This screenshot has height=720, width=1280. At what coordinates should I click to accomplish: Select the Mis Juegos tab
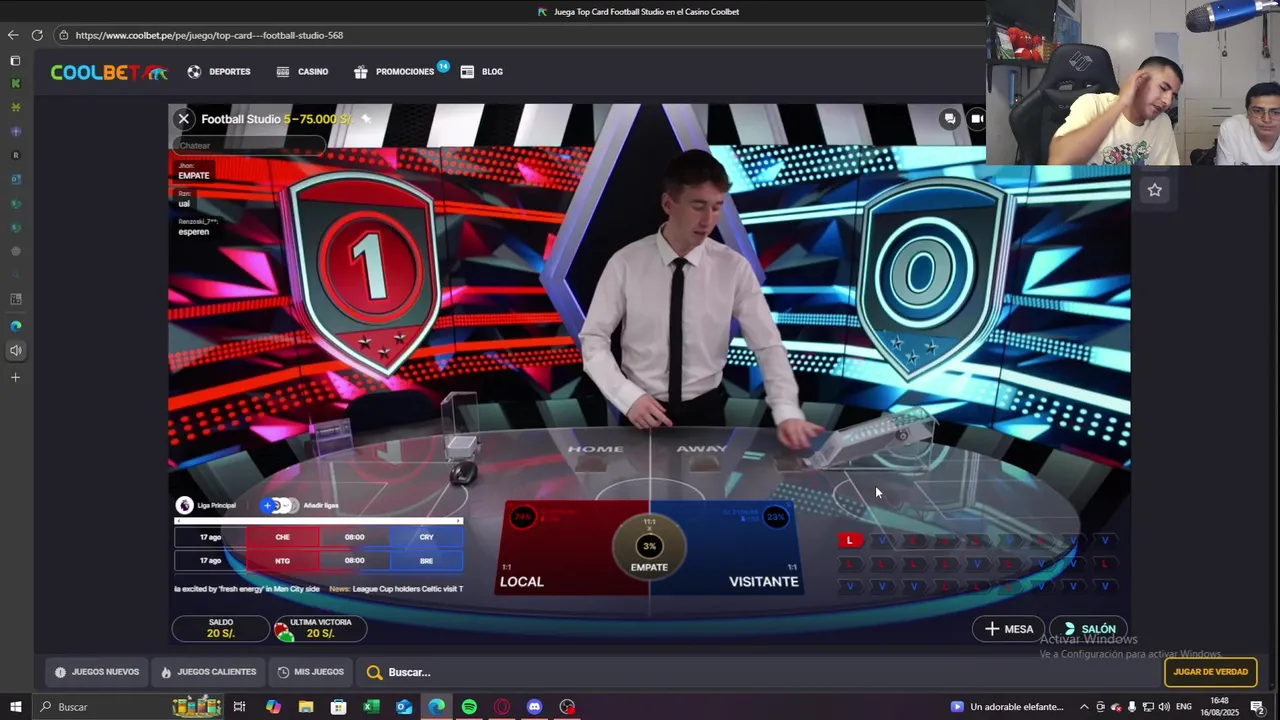[x=310, y=672]
